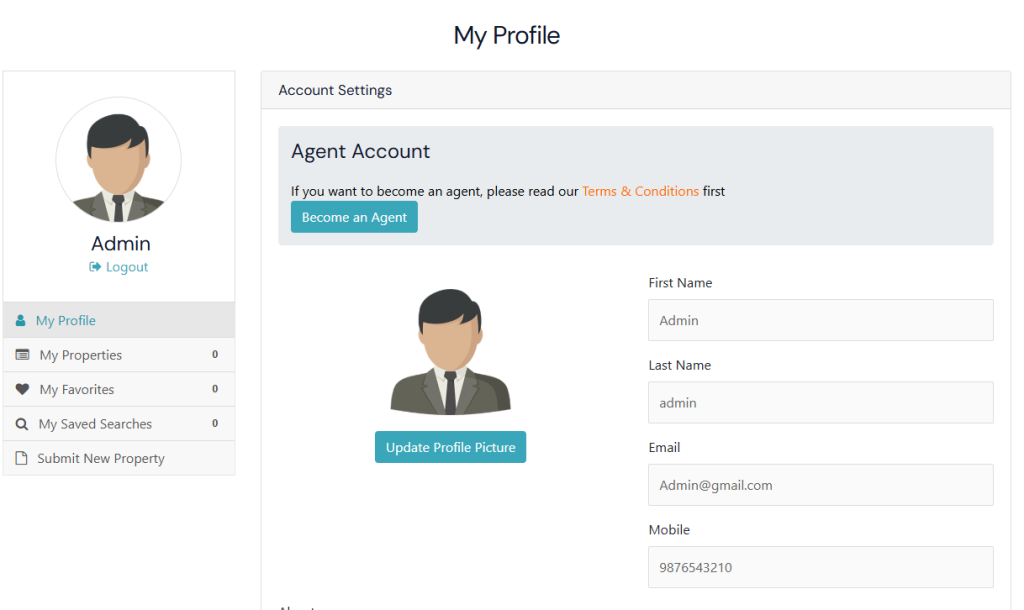Viewport: 1024px width, 610px height.
Task: Click Update Profile Picture button
Action: tap(450, 447)
